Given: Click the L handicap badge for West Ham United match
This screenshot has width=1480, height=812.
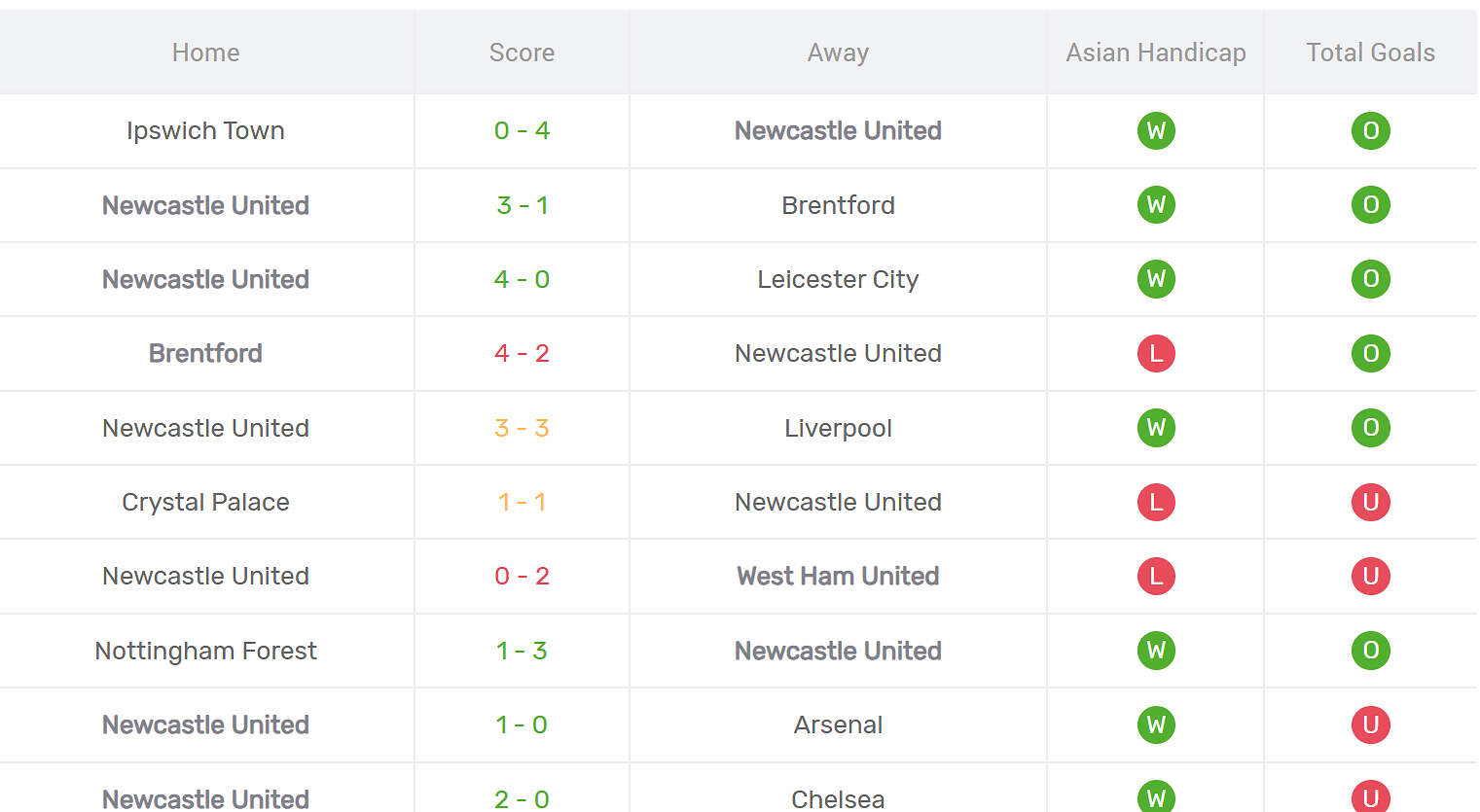Looking at the screenshot, I should tap(1156, 576).
